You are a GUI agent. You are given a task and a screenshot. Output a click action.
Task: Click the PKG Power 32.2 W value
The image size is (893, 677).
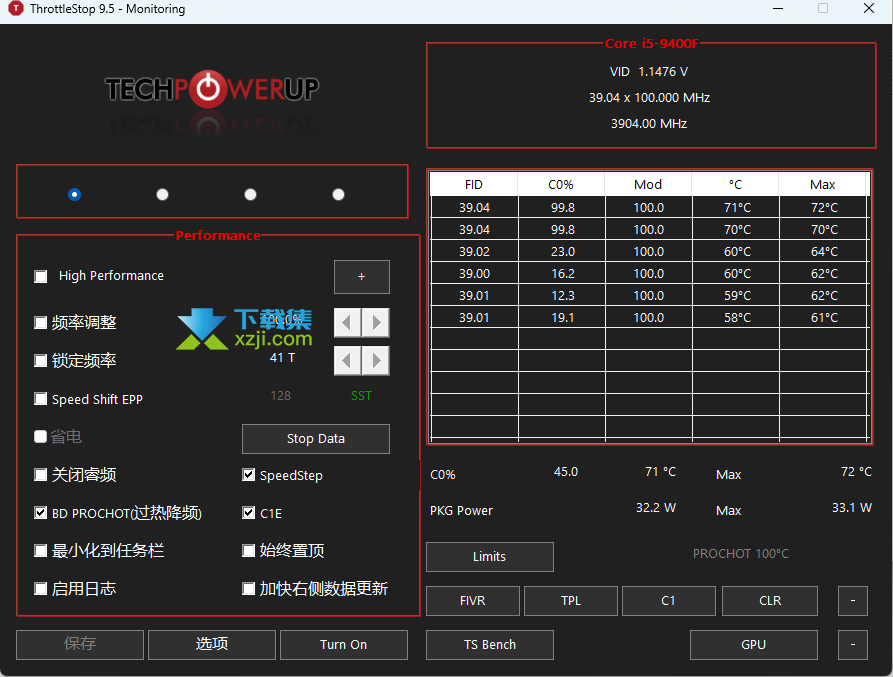click(x=656, y=508)
